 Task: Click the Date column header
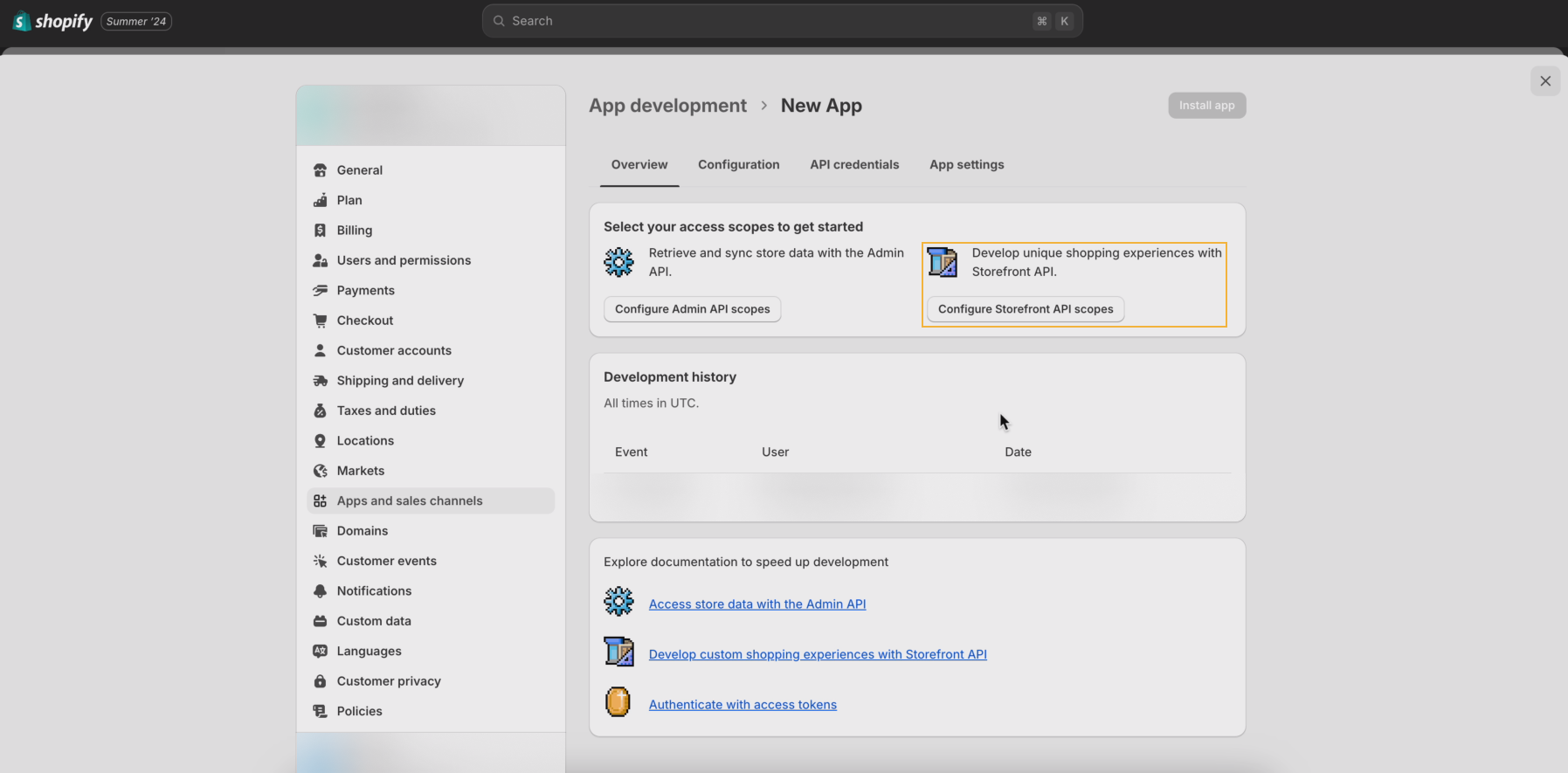pyautogui.click(x=1019, y=452)
